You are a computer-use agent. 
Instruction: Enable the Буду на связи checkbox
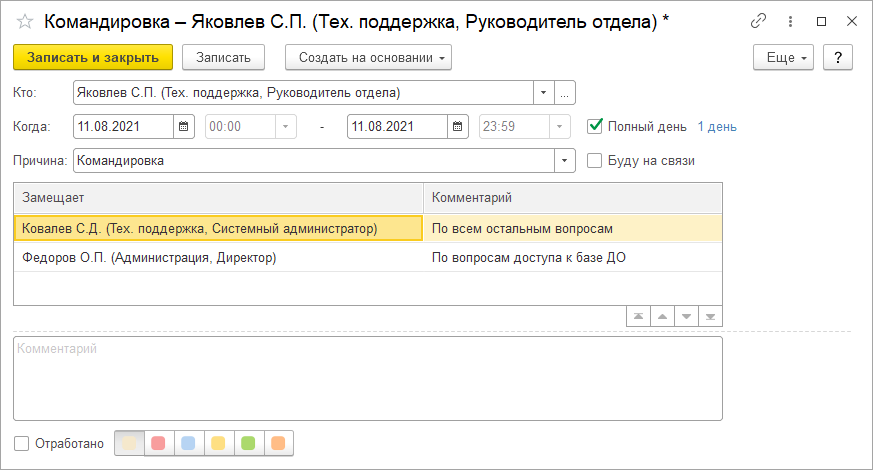(595, 160)
